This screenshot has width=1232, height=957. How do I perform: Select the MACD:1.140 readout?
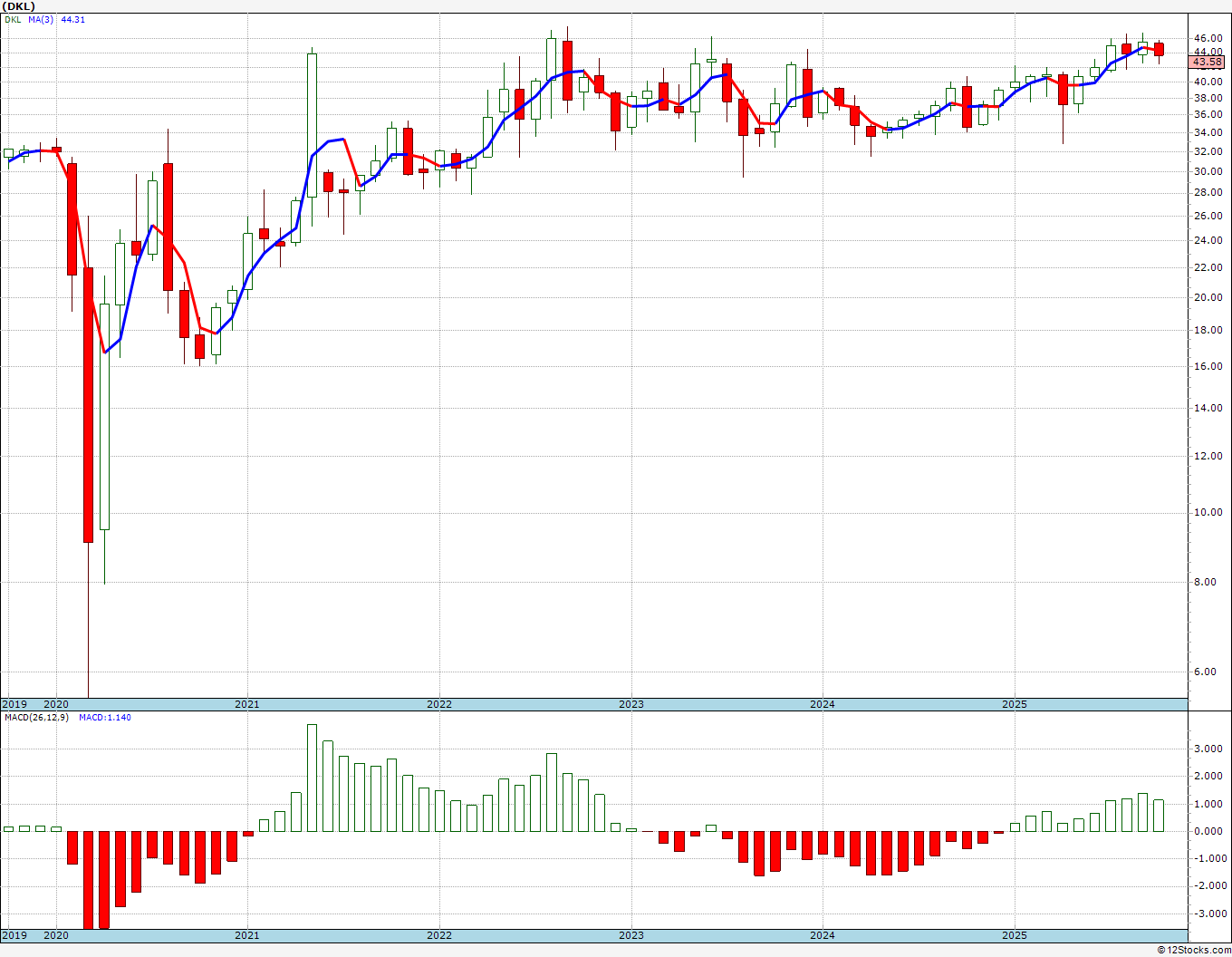(105, 718)
